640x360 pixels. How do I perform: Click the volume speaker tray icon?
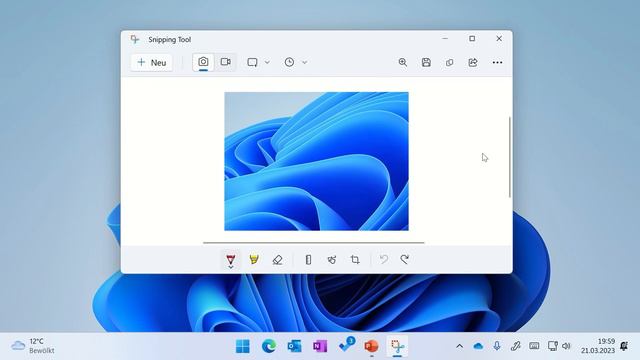[566, 346]
